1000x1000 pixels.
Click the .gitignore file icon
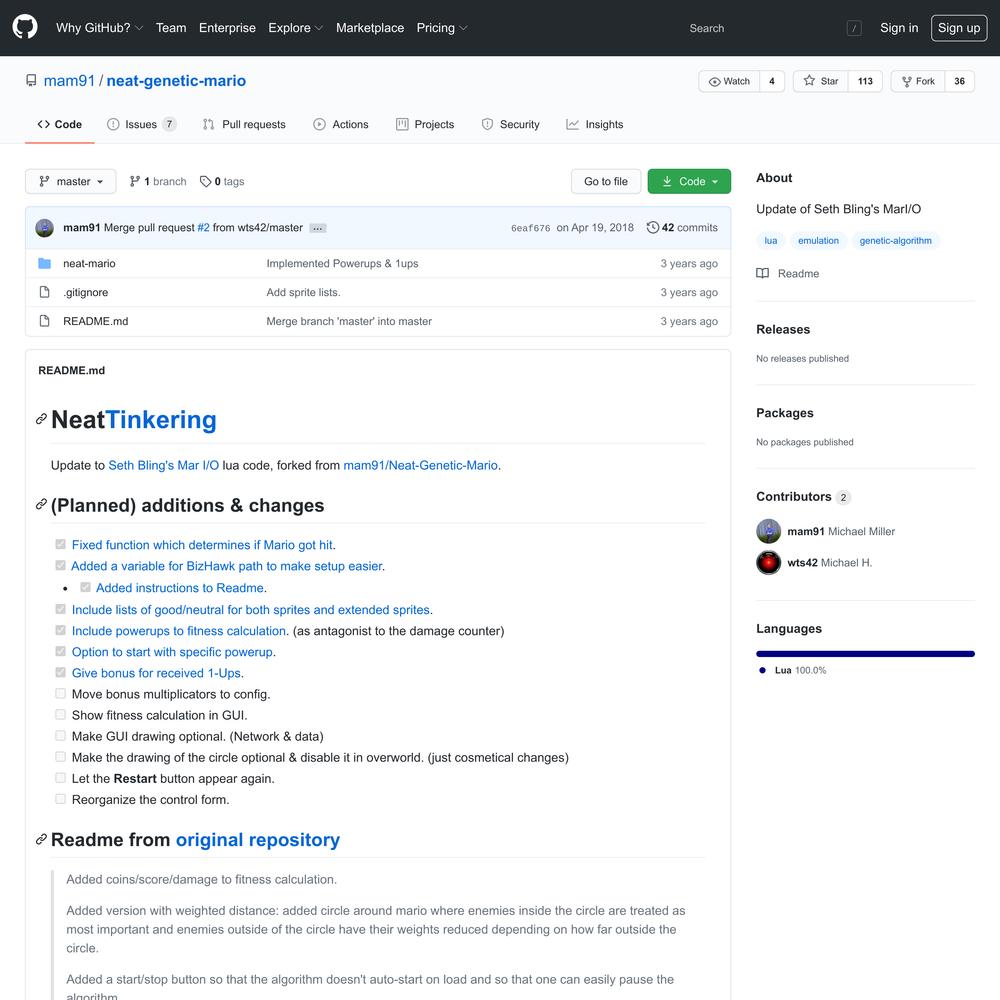coord(44,292)
